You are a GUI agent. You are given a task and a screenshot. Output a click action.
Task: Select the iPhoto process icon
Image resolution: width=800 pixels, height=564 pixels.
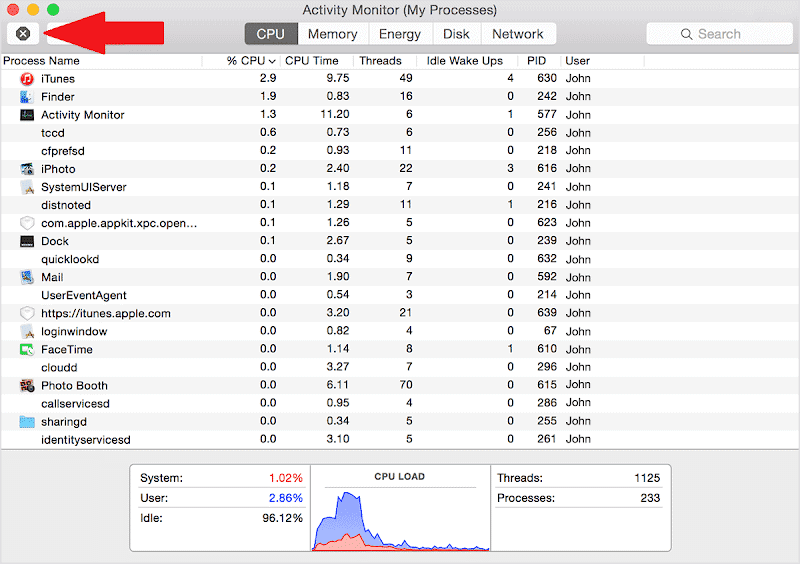point(27,169)
